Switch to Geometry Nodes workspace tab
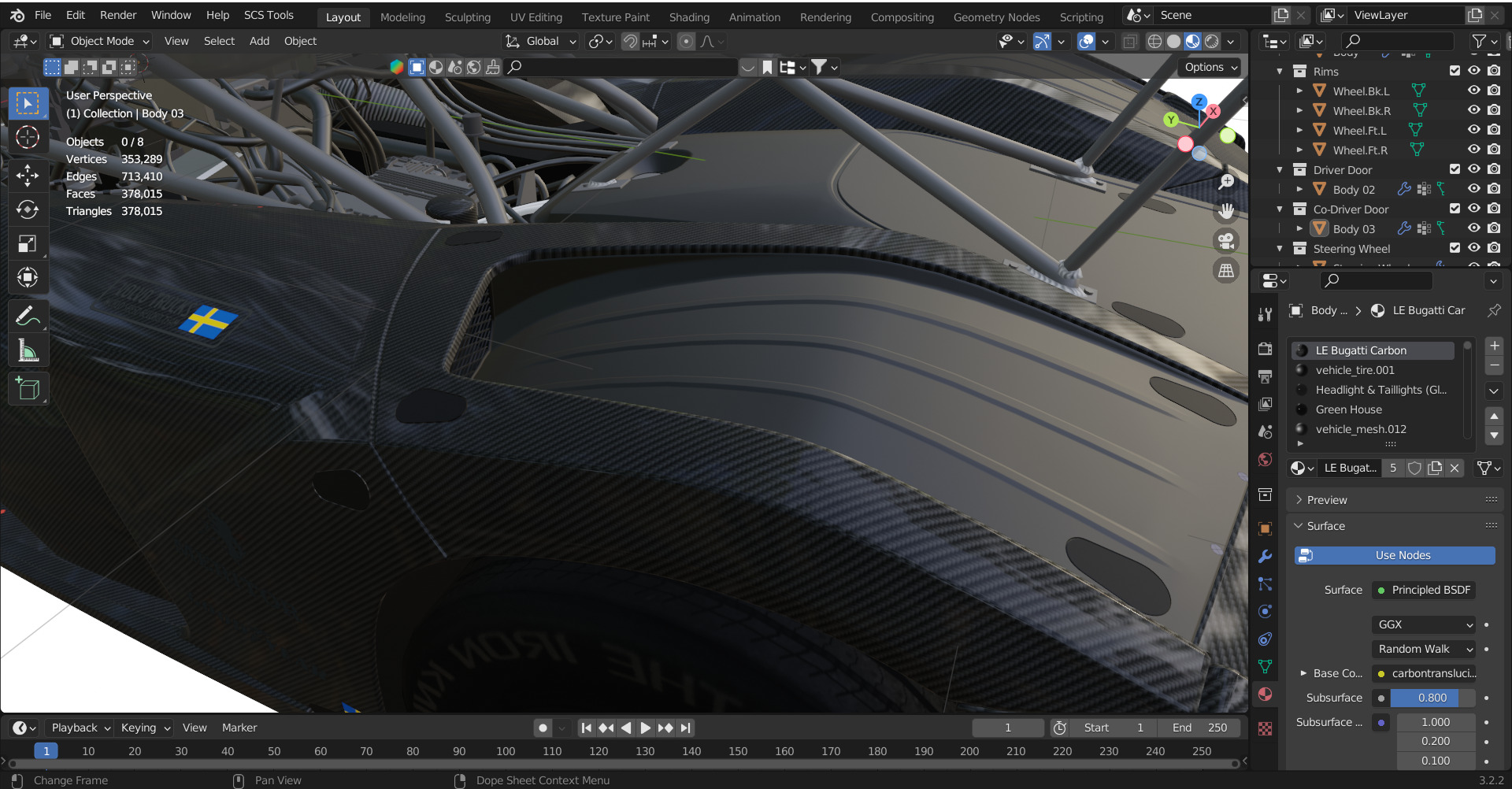The height and width of the screenshot is (789, 1512). pyautogui.click(x=996, y=17)
